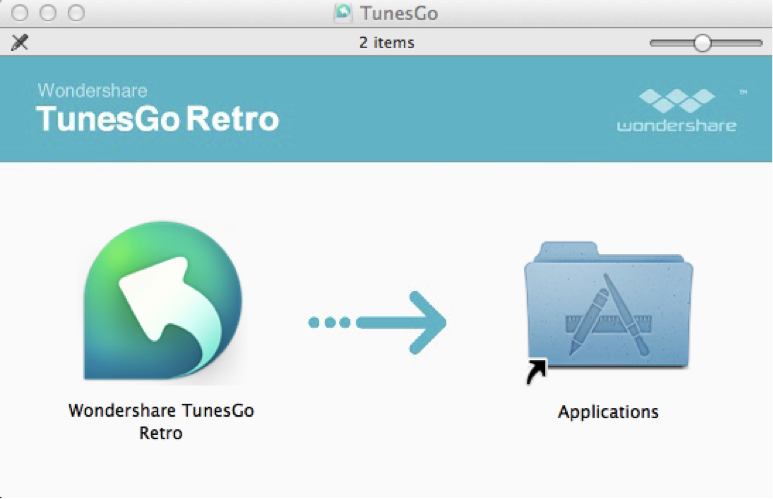Select the Wondershare TunesGo Retro app icon

163,301
